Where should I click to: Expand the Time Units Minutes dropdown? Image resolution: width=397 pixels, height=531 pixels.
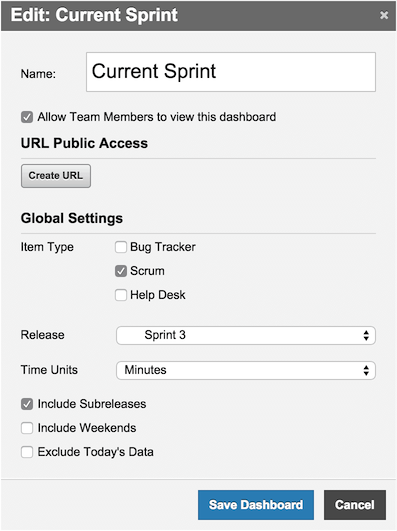[246, 370]
